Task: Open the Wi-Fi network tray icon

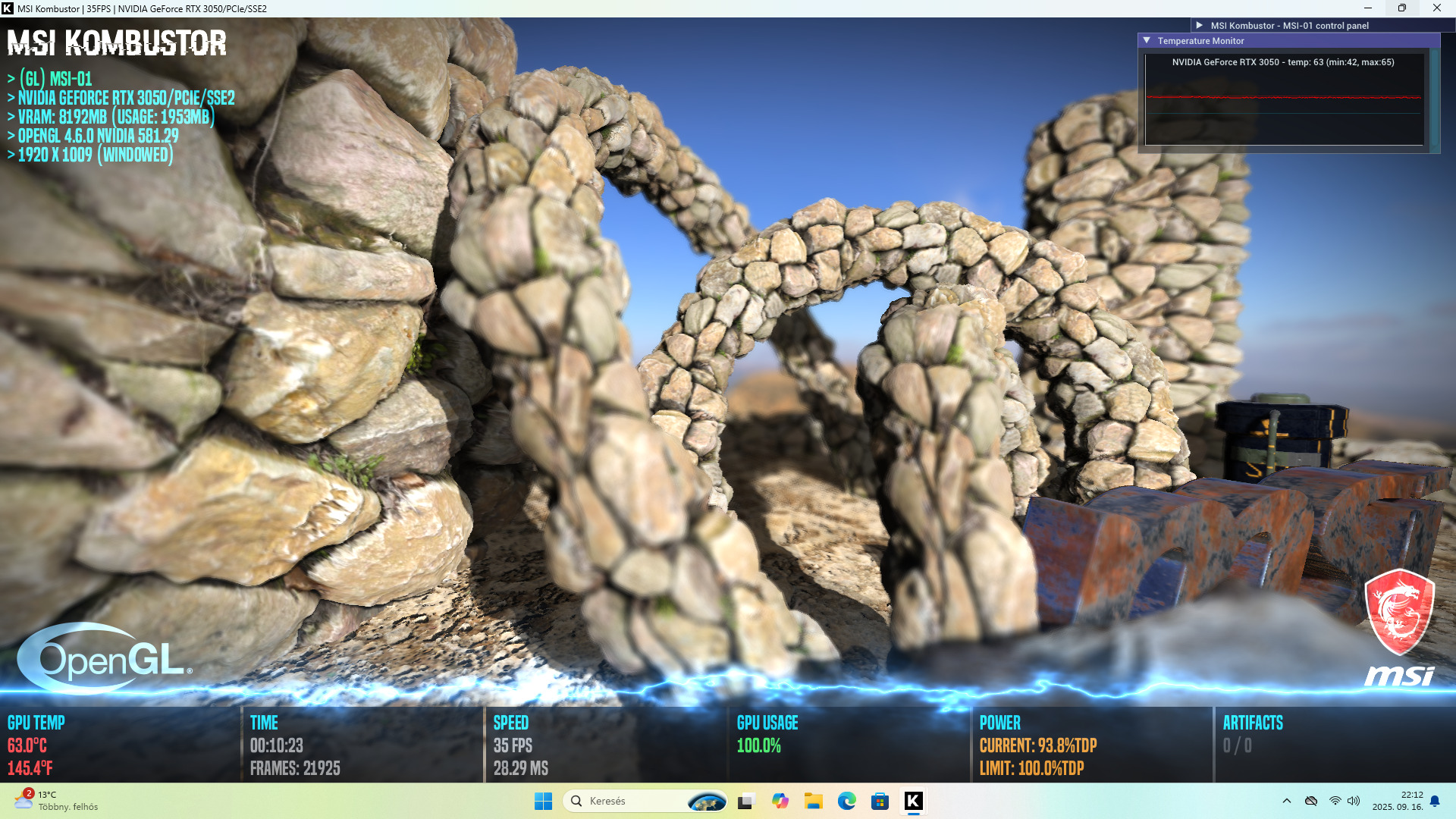Action: point(1335,801)
